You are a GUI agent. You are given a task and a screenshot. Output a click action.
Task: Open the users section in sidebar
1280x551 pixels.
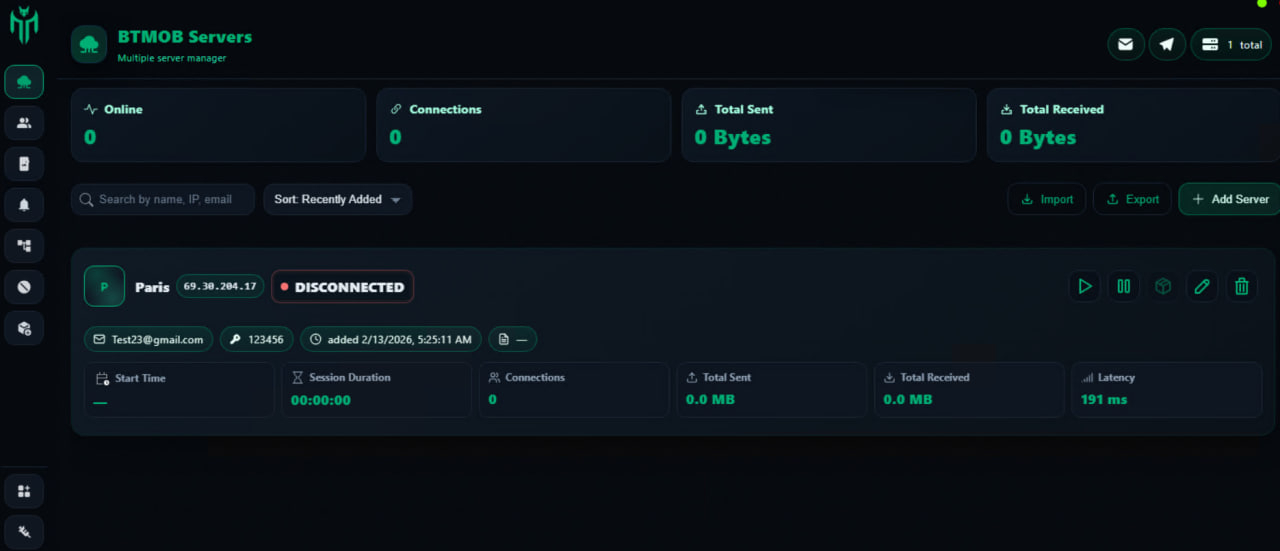(24, 123)
